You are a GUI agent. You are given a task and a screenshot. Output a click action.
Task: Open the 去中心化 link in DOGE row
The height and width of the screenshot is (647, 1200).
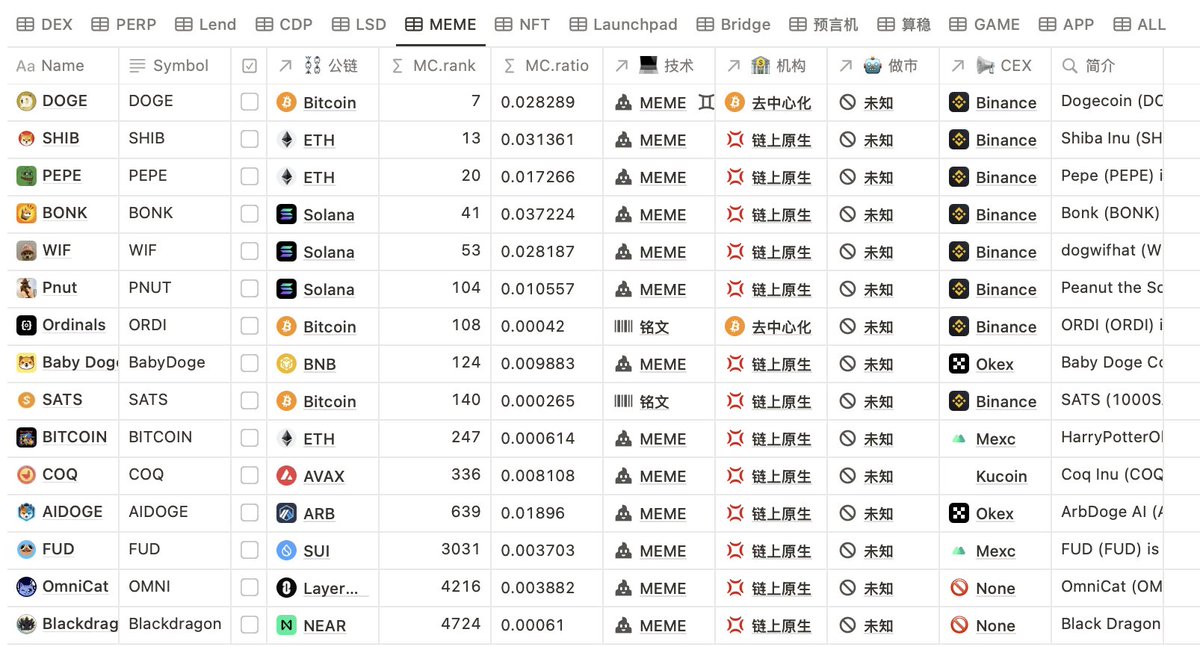point(781,103)
